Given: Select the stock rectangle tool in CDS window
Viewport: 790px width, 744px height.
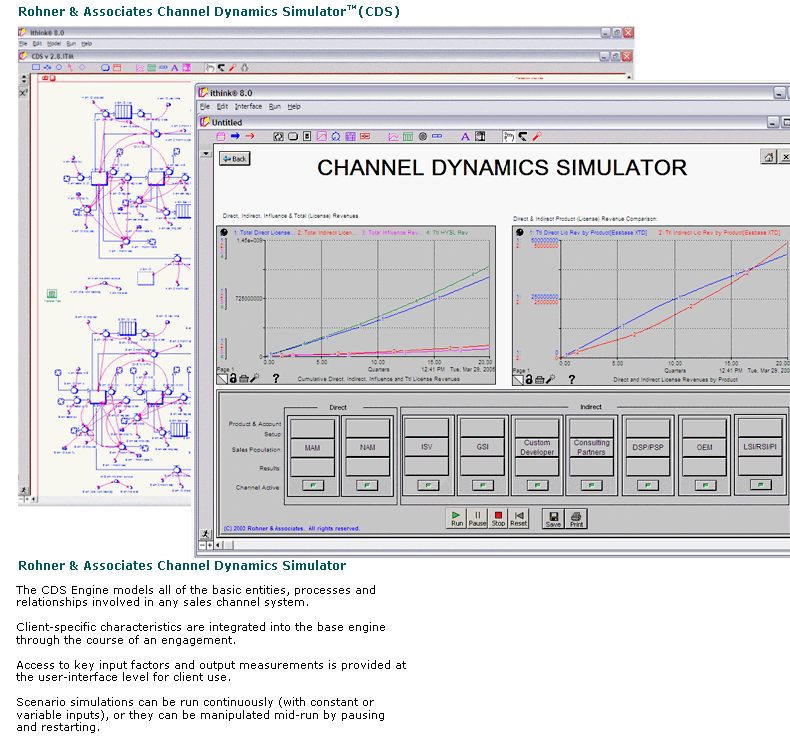Looking at the screenshot, I should (x=36, y=67).
